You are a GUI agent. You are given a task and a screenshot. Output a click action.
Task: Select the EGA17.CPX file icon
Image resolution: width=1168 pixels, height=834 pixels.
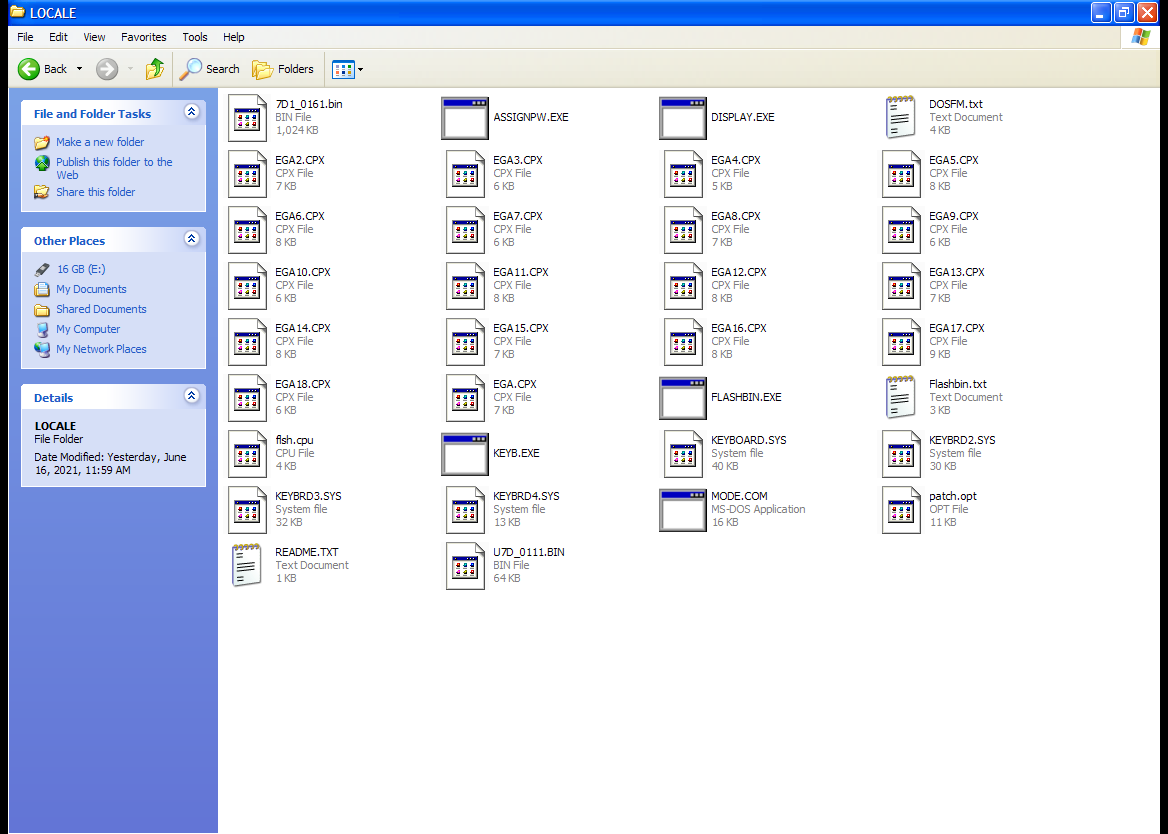901,342
